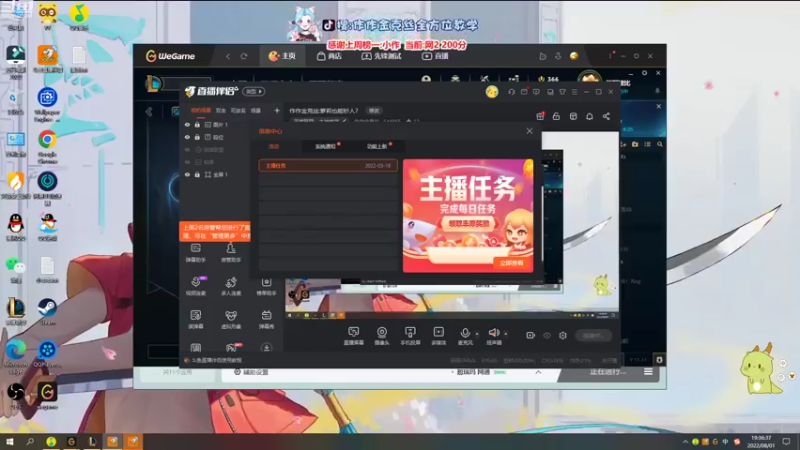Viewport: 800px width, 450px height.
Task: Show hidden system tray icons
Action: coord(685,441)
